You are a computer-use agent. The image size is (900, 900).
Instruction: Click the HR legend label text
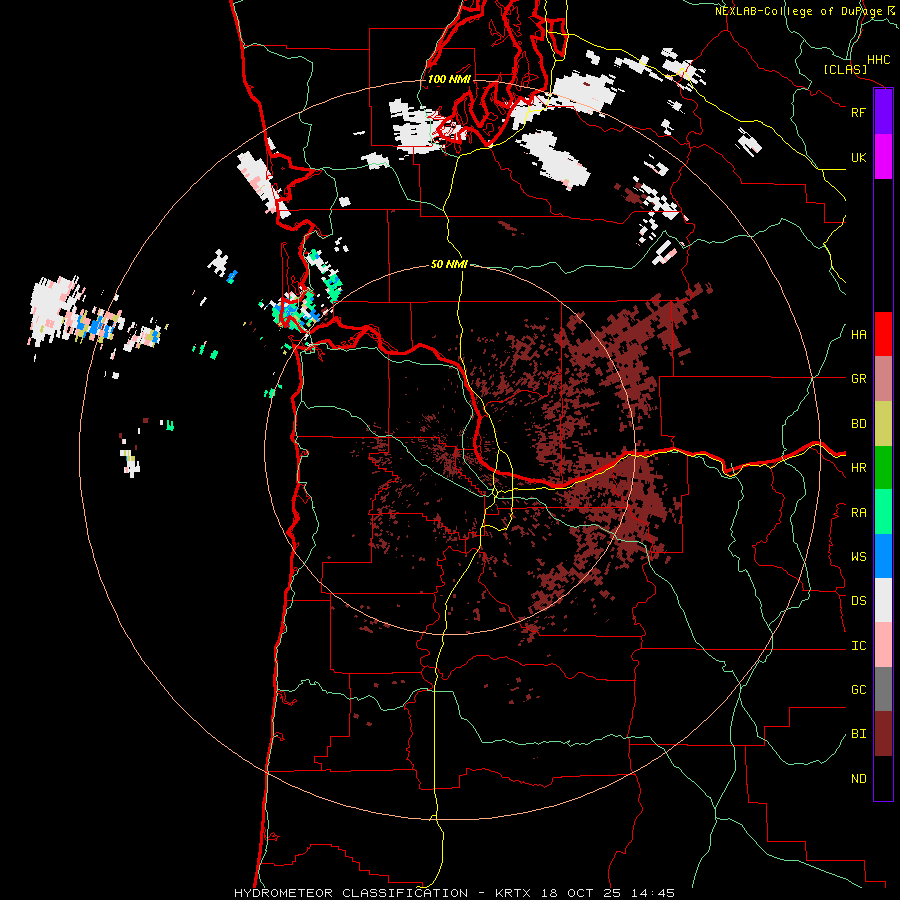(x=859, y=468)
